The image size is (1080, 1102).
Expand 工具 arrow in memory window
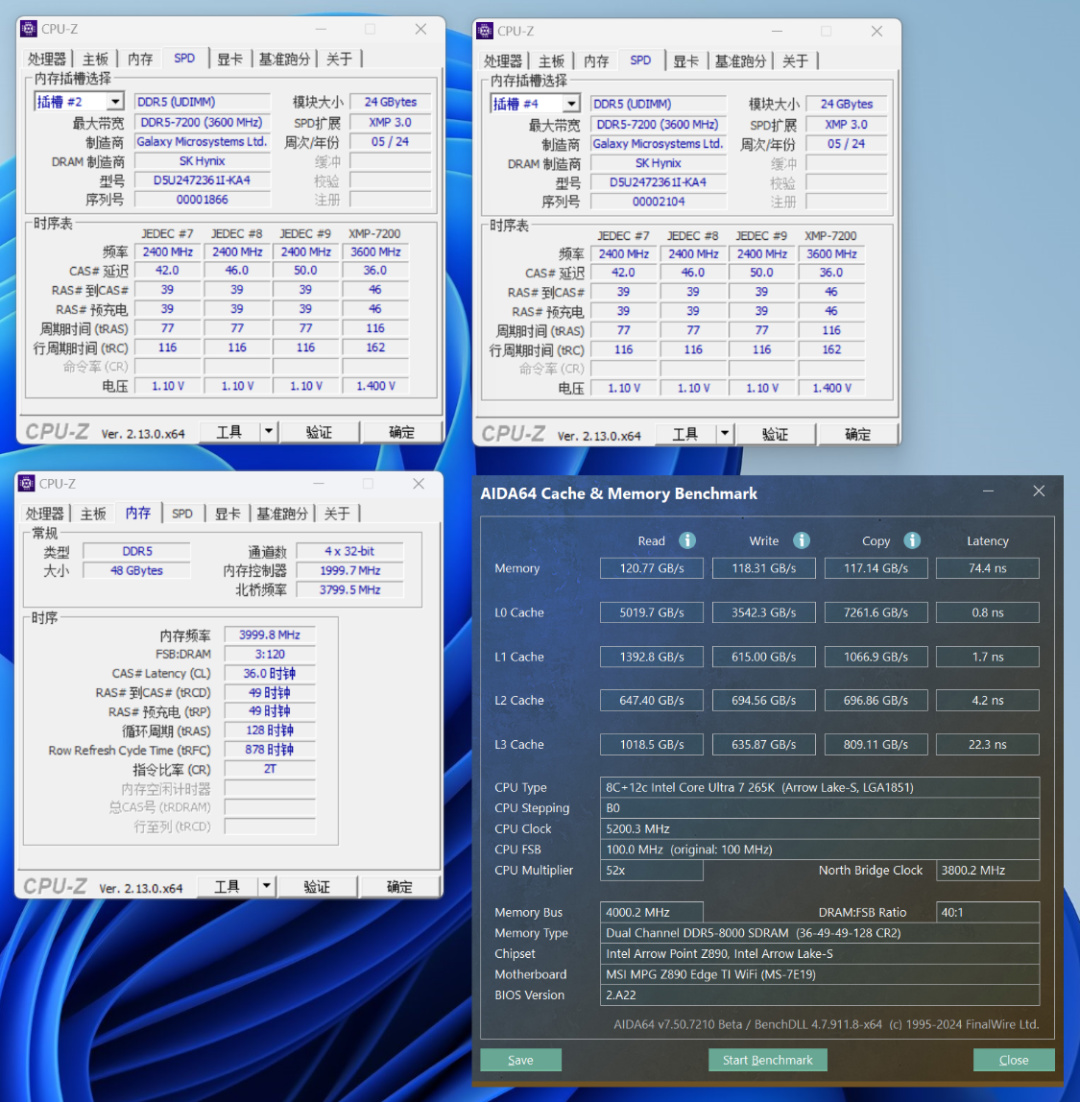point(266,886)
